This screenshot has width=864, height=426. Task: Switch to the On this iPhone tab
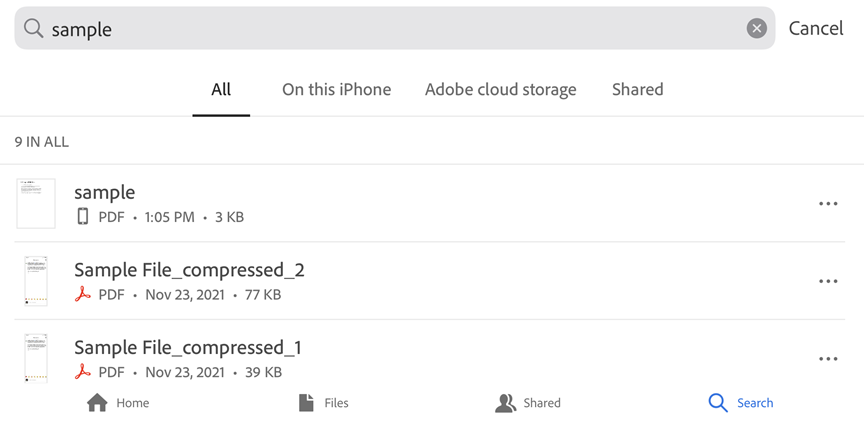(336, 90)
